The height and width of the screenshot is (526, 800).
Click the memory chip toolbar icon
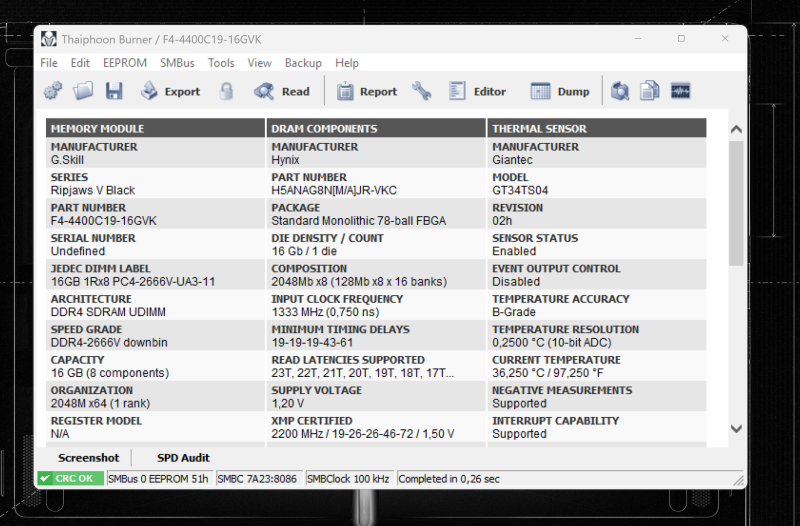(x=680, y=91)
